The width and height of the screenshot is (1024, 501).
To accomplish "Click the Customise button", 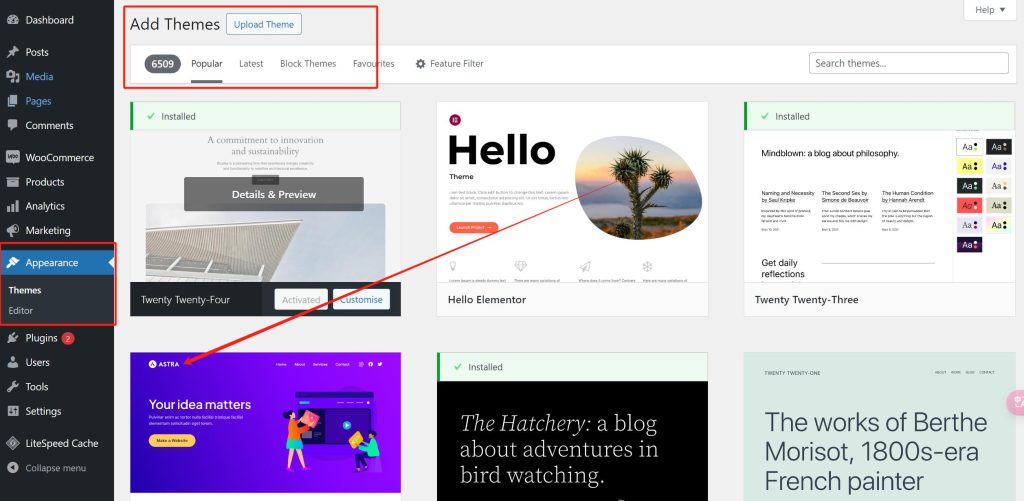I will pos(361,299).
